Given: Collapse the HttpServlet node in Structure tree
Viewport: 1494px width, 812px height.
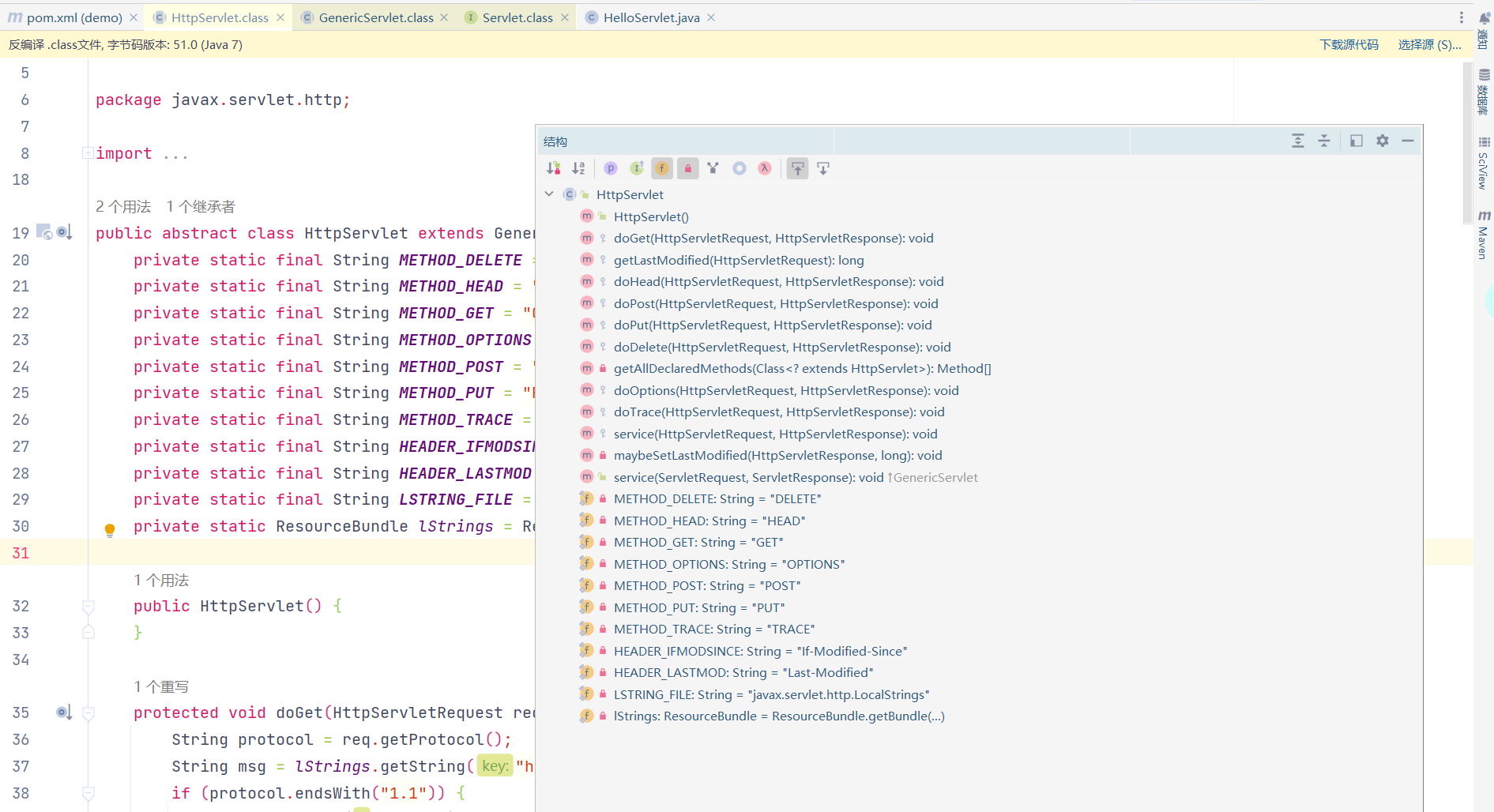Looking at the screenshot, I should [549, 194].
